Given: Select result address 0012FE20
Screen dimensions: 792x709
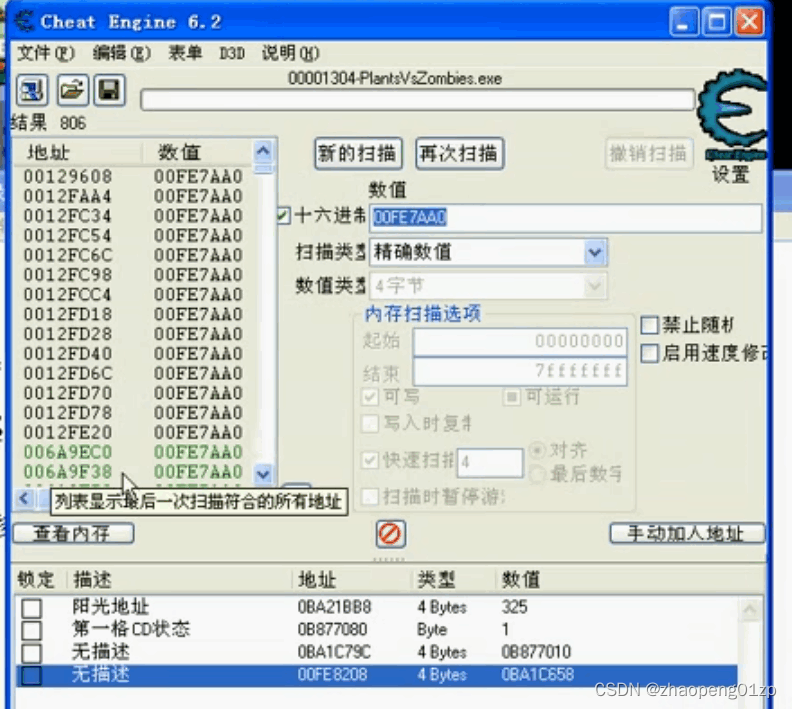Looking at the screenshot, I should click(68, 433).
